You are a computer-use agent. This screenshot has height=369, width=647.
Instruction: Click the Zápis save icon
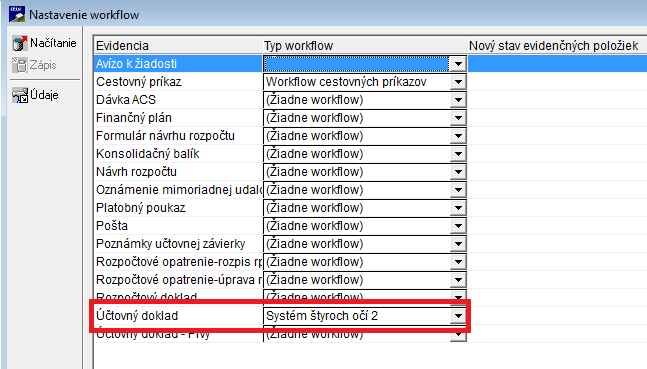19,65
